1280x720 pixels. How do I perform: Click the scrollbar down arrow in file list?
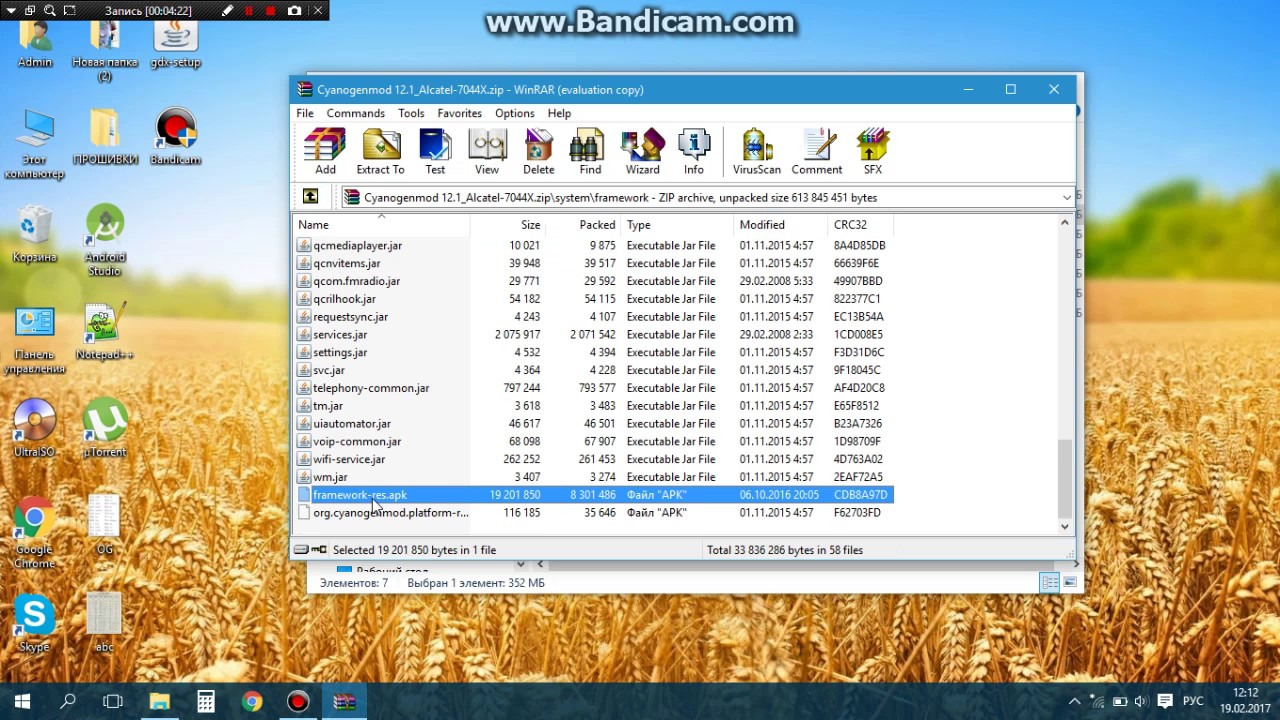(x=1064, y=526)
